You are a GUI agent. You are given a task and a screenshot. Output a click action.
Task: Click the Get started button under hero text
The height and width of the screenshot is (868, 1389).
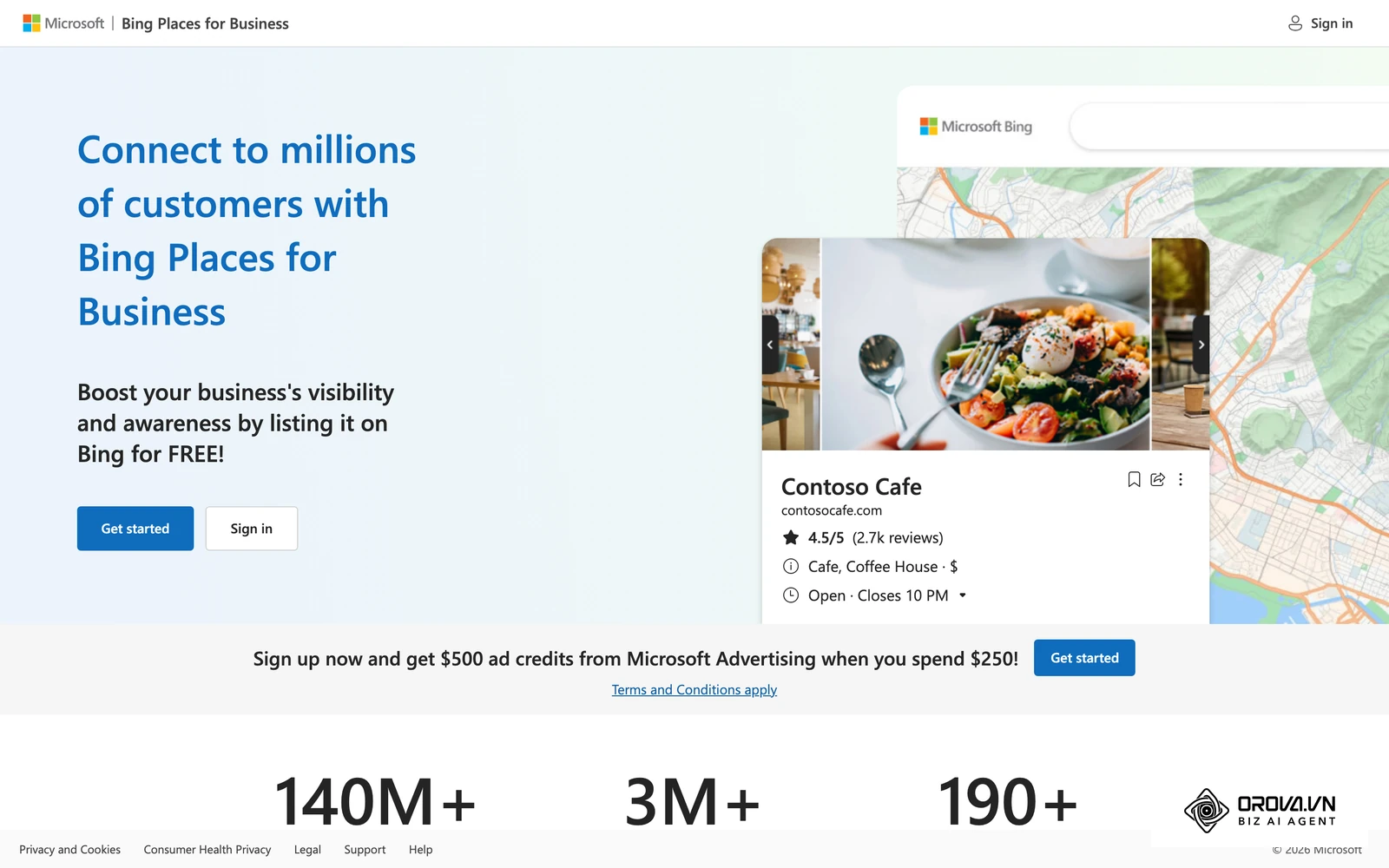point(135,529)
